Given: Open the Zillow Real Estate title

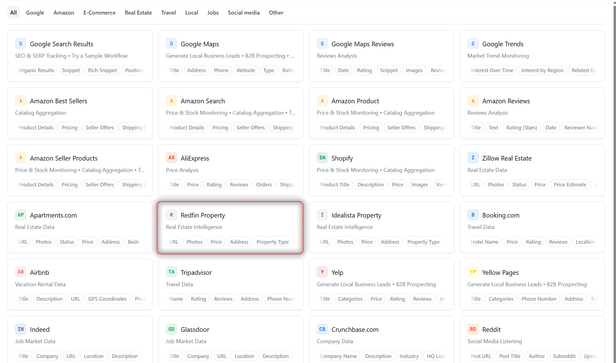Looking at the screenshot, I should click(507, 158).
